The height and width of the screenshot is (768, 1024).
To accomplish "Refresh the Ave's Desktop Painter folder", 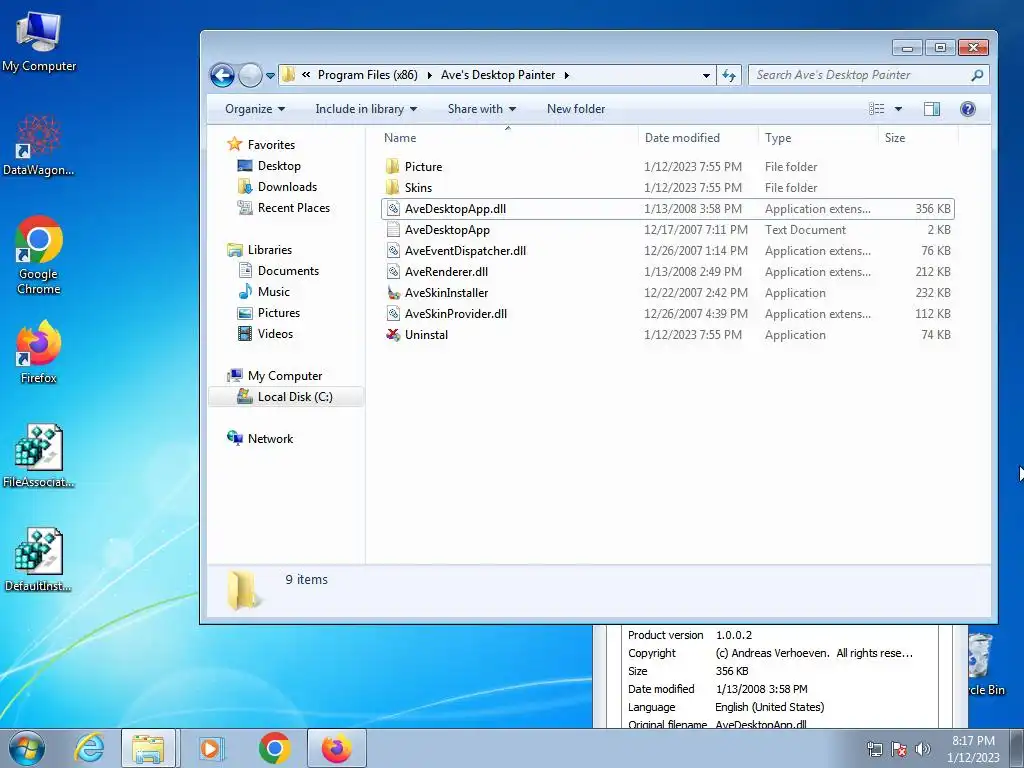I will coord(729,76).
